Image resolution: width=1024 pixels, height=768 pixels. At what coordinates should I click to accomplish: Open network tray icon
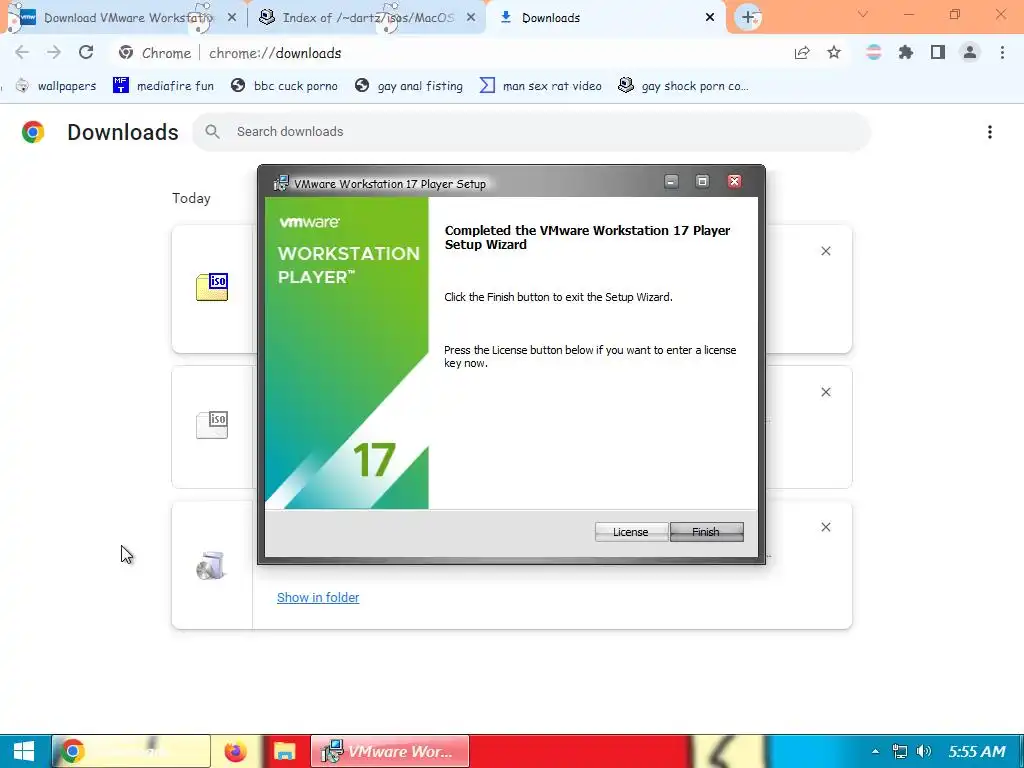point(900,752)
